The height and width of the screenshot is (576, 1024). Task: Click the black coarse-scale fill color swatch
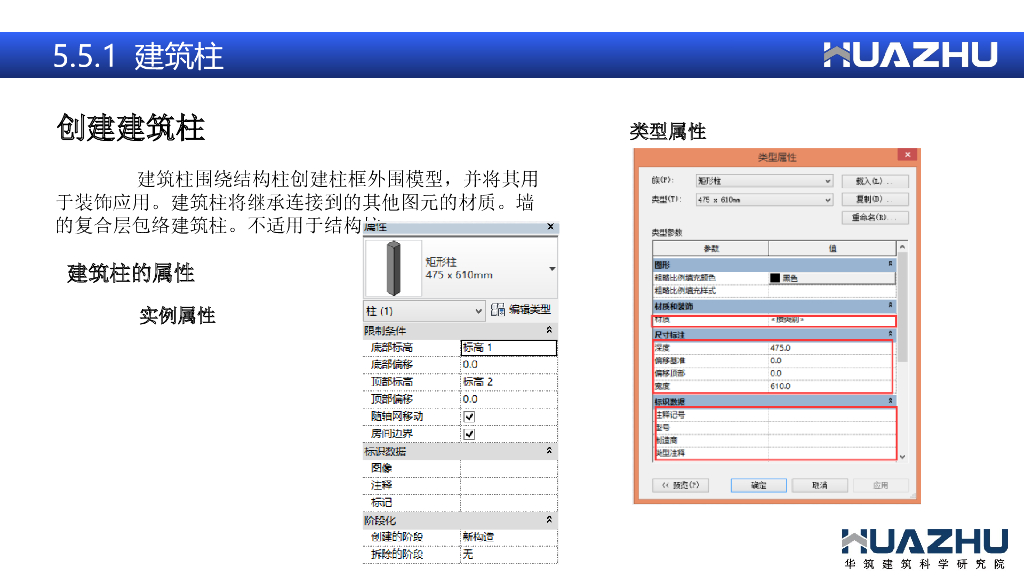point(775,277)
